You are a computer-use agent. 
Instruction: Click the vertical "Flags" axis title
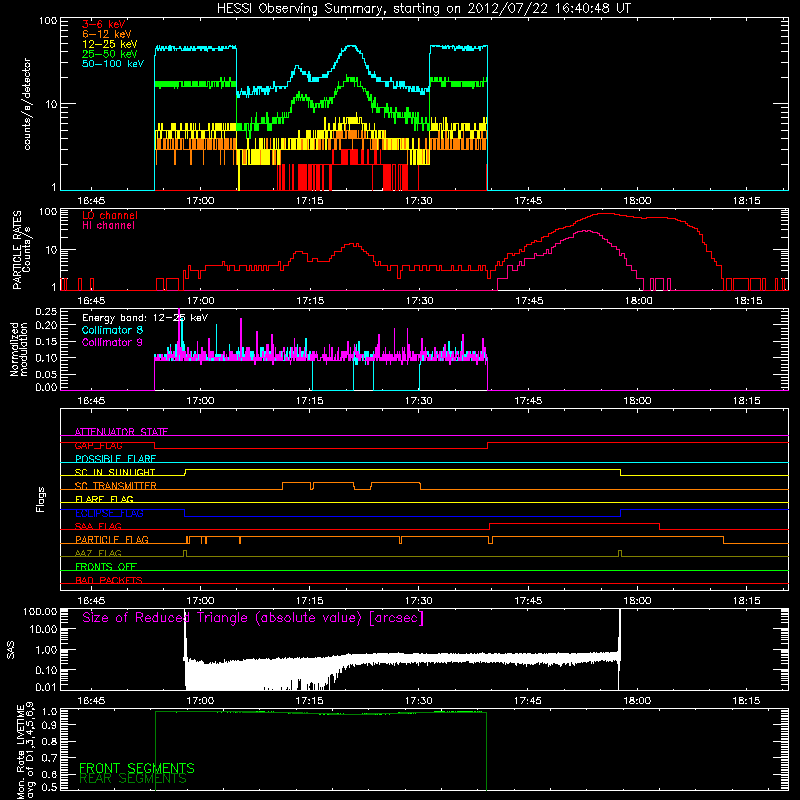[41, 499]
